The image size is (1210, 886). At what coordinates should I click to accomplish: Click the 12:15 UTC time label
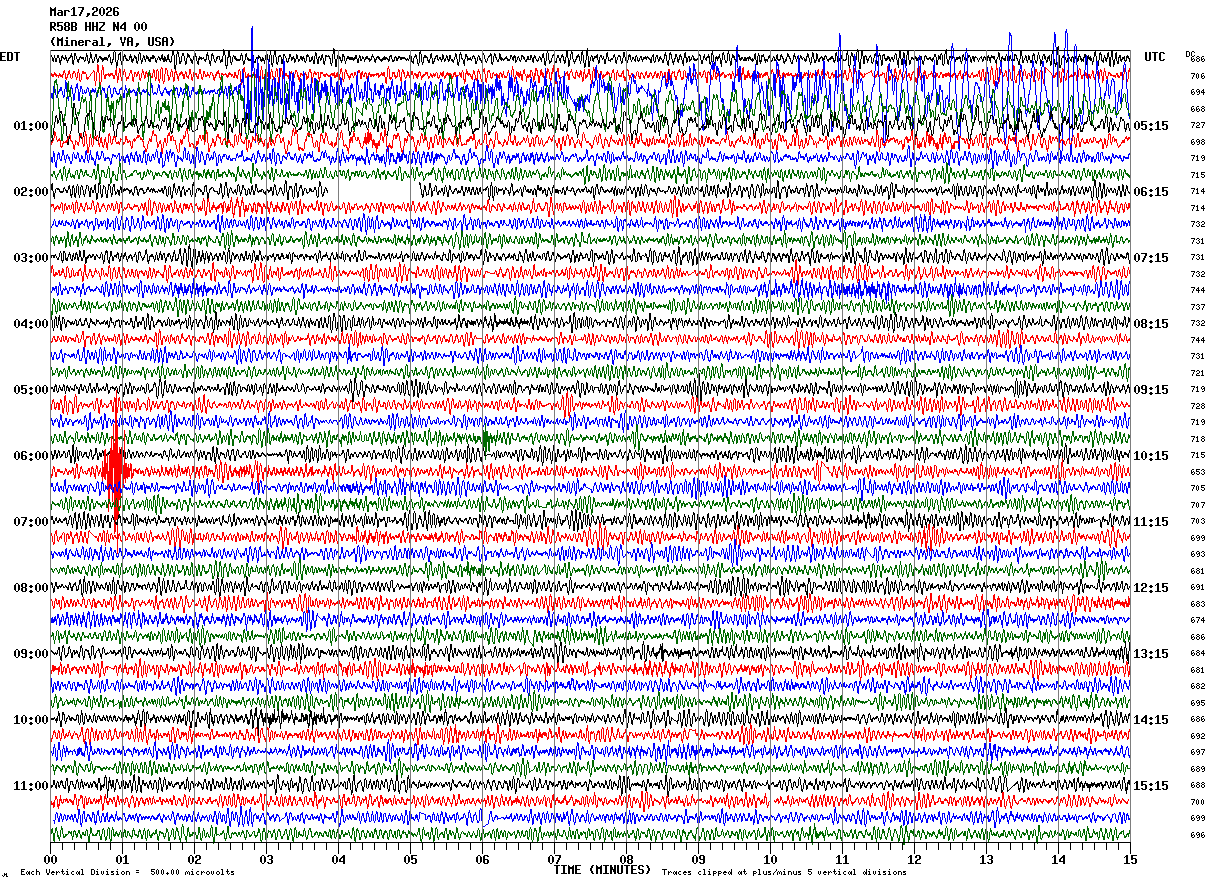tap(1151, 588)
